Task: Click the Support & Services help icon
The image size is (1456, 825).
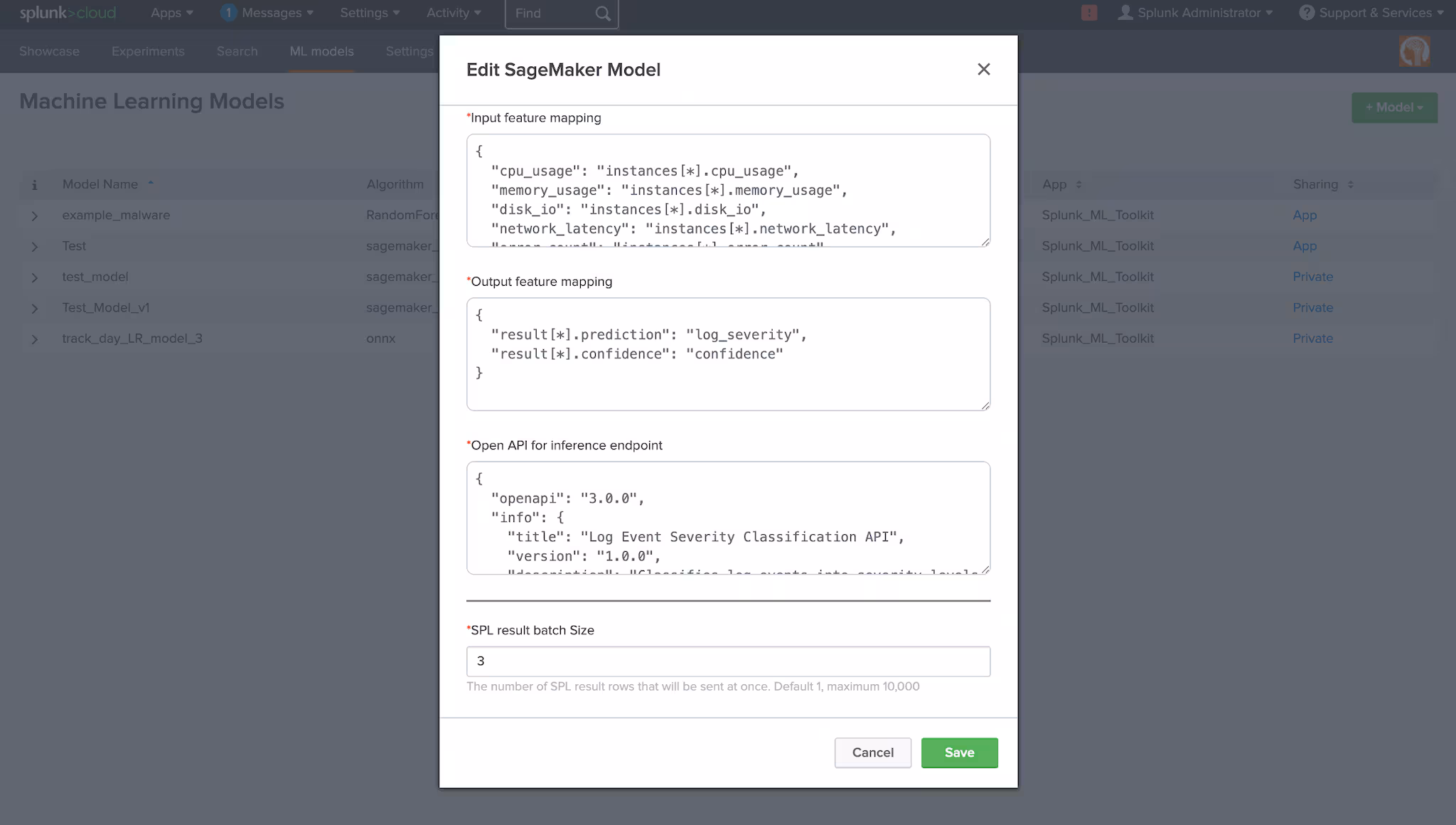Action: (x=1306, y=13)
